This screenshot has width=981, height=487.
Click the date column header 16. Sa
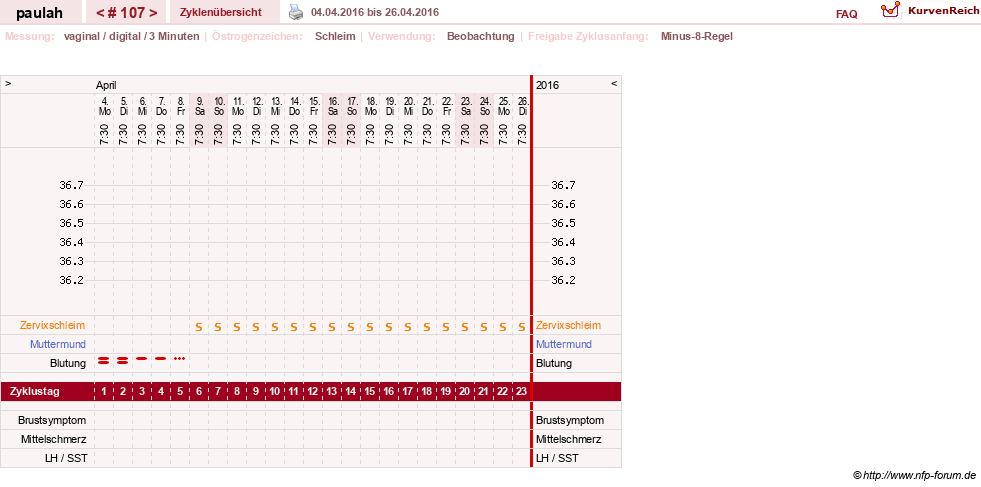pos(332,106)
